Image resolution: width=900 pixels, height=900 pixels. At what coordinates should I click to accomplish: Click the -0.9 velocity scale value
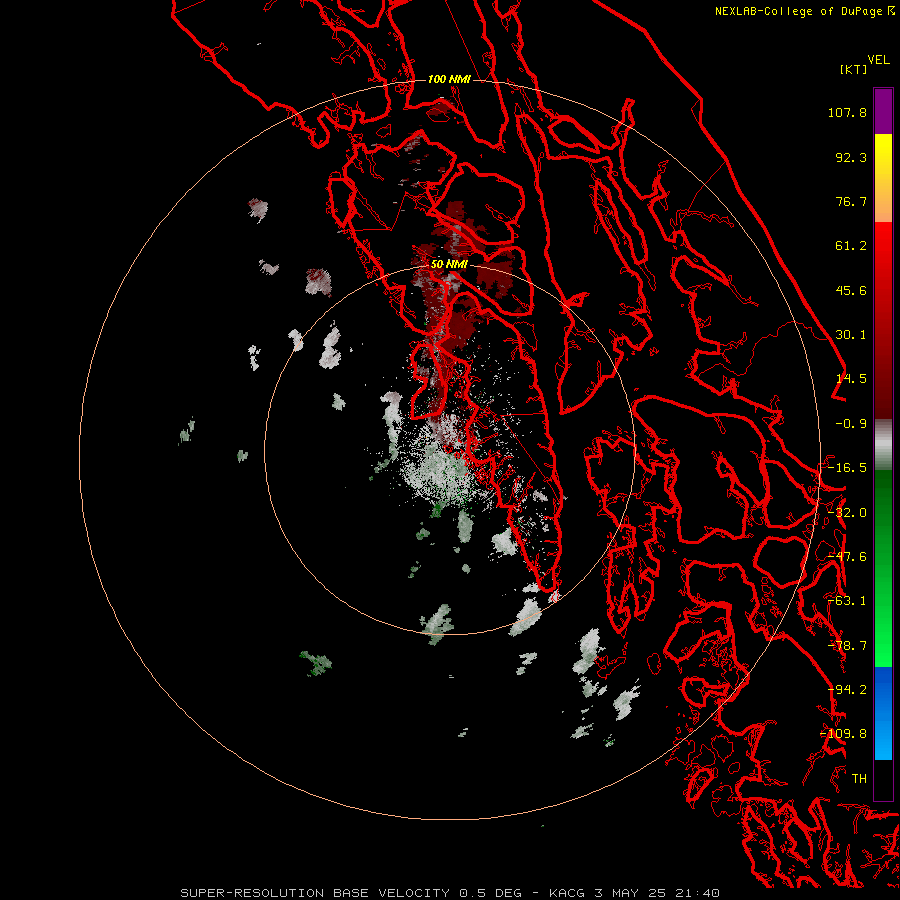click(851, 424)
